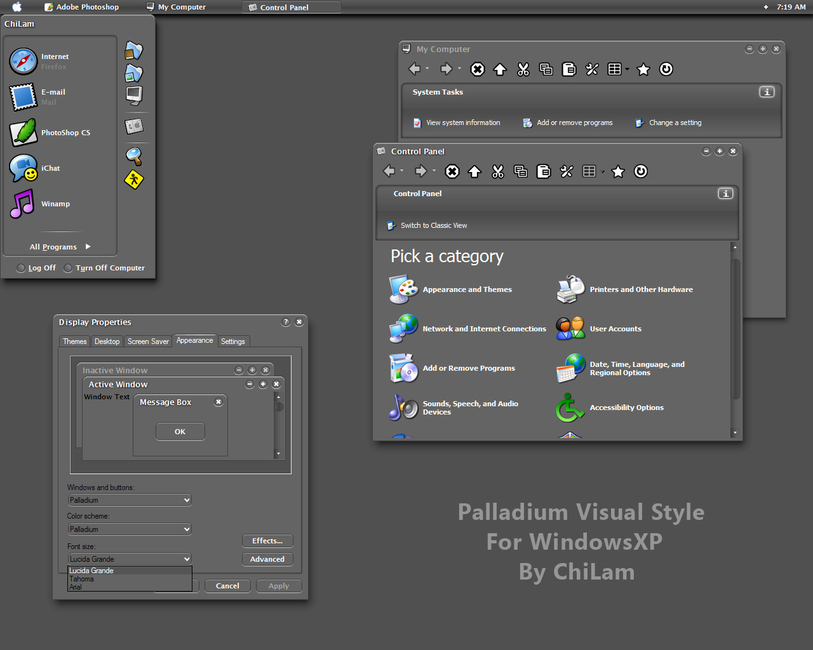Switch to the Screen Saver tab
813x650 pixels.
click(148, 341)
